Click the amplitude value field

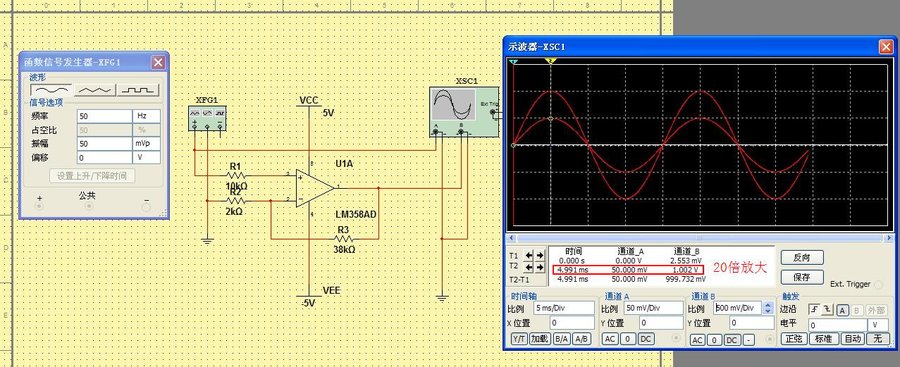point(104,143)
